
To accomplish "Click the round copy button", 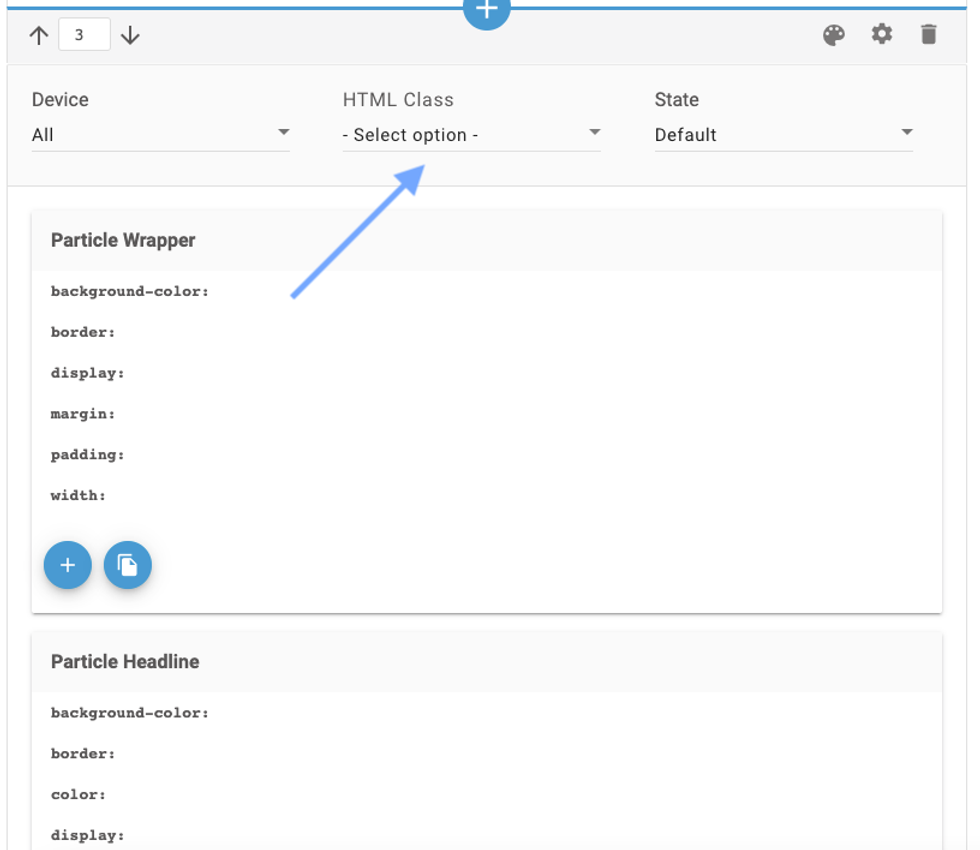I will click(x=127, y=565).
